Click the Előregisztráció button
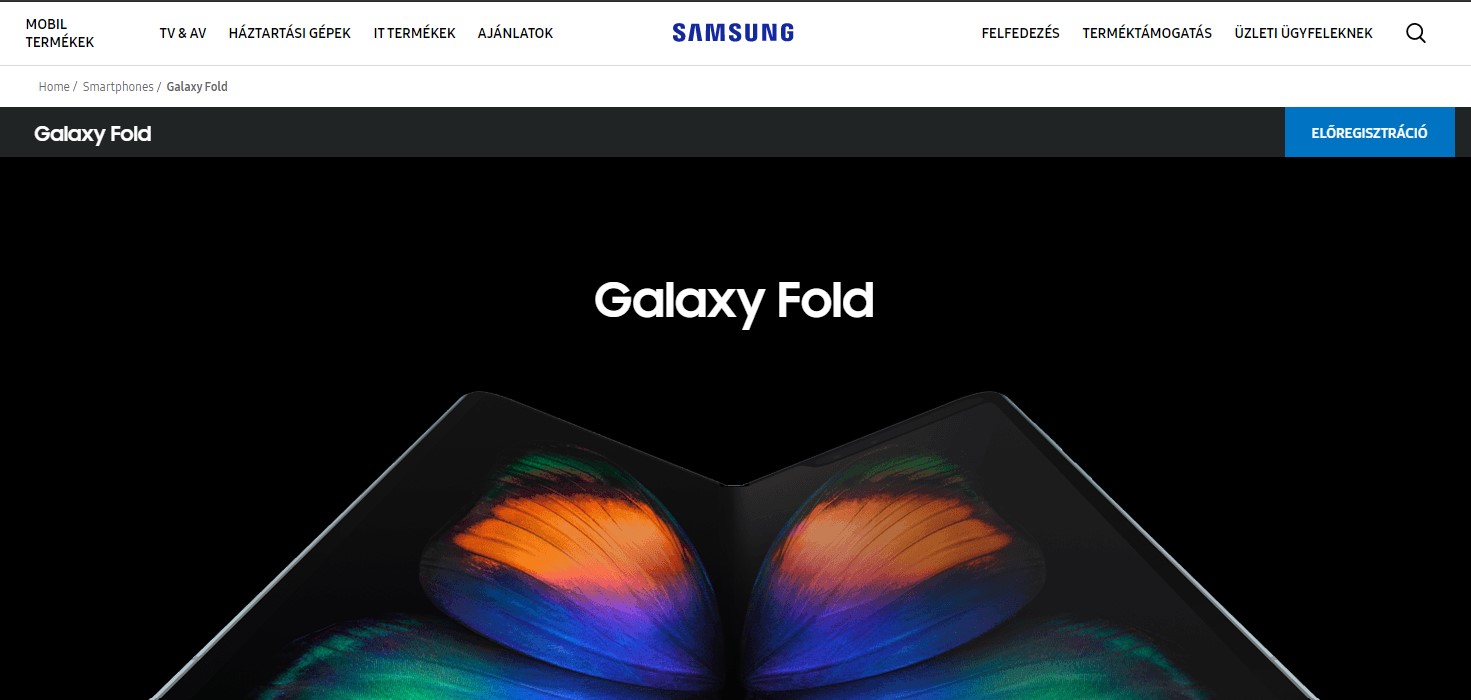Viewport: 1471px width, 700px height. (x=1369, y=132)
